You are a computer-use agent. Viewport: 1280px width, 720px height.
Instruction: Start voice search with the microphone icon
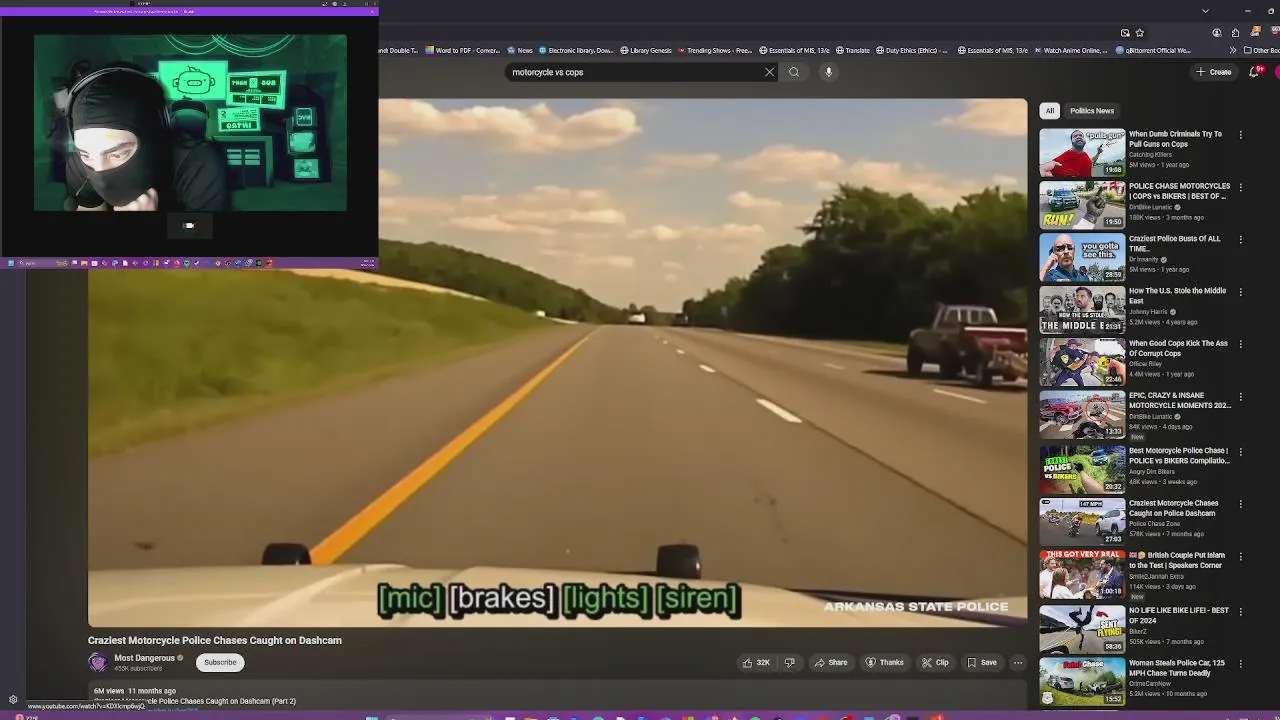click(x=828, y=72)
